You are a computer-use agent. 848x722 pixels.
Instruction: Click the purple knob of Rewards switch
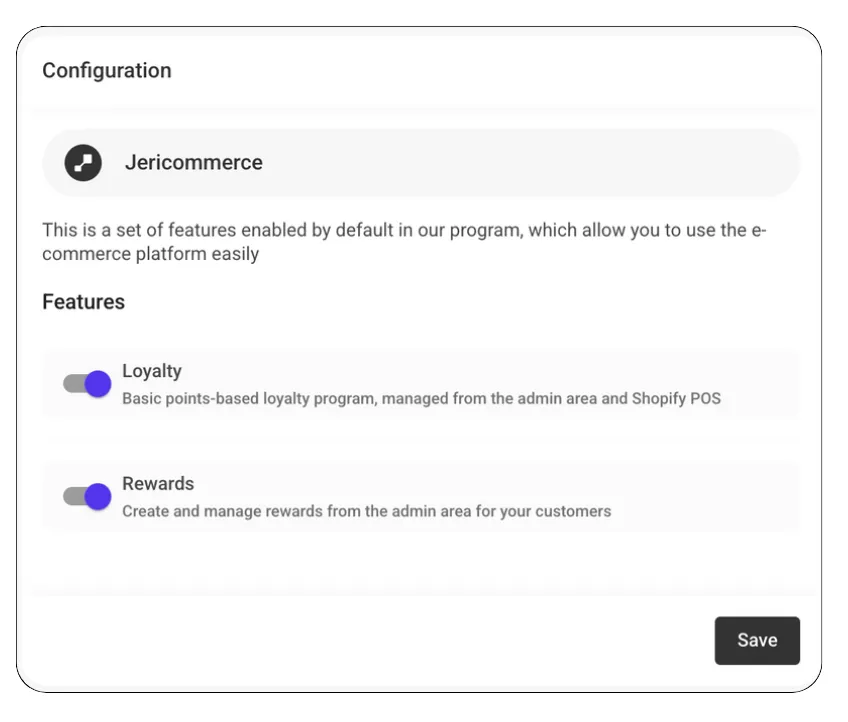click(98, 496)
